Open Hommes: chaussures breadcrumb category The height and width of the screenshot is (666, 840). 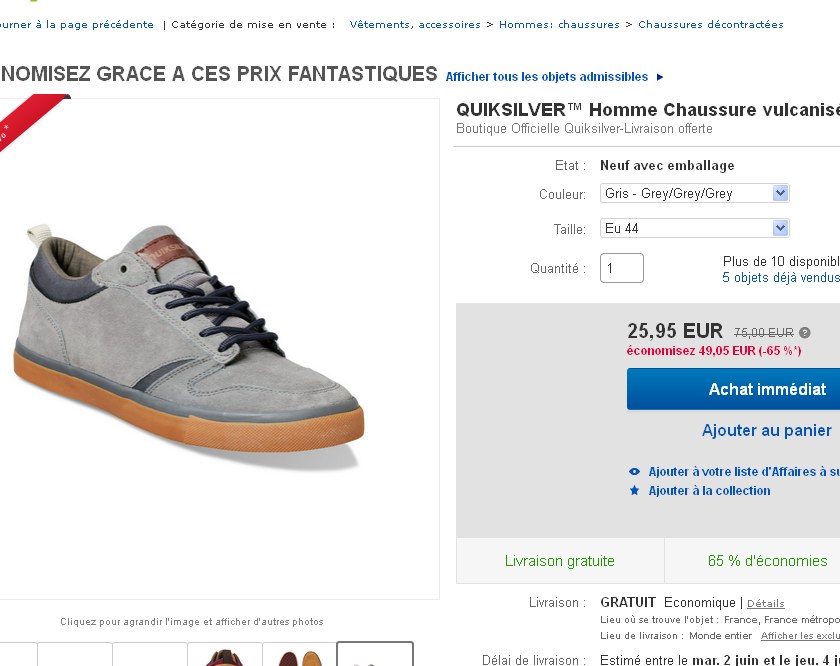[559, 25]
